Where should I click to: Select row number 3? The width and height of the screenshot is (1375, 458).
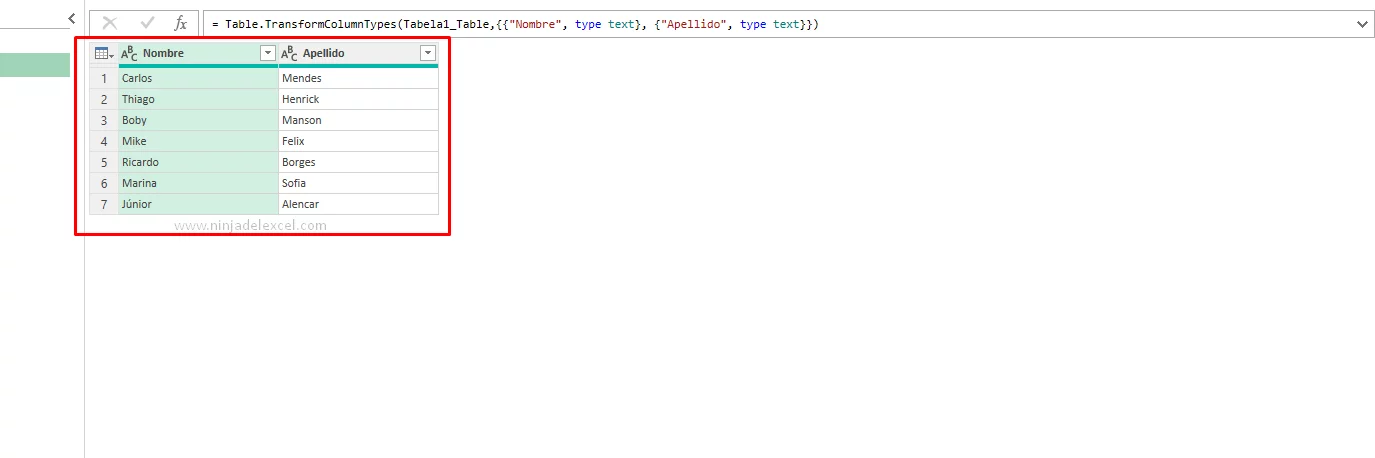click(x=104, y=120)
